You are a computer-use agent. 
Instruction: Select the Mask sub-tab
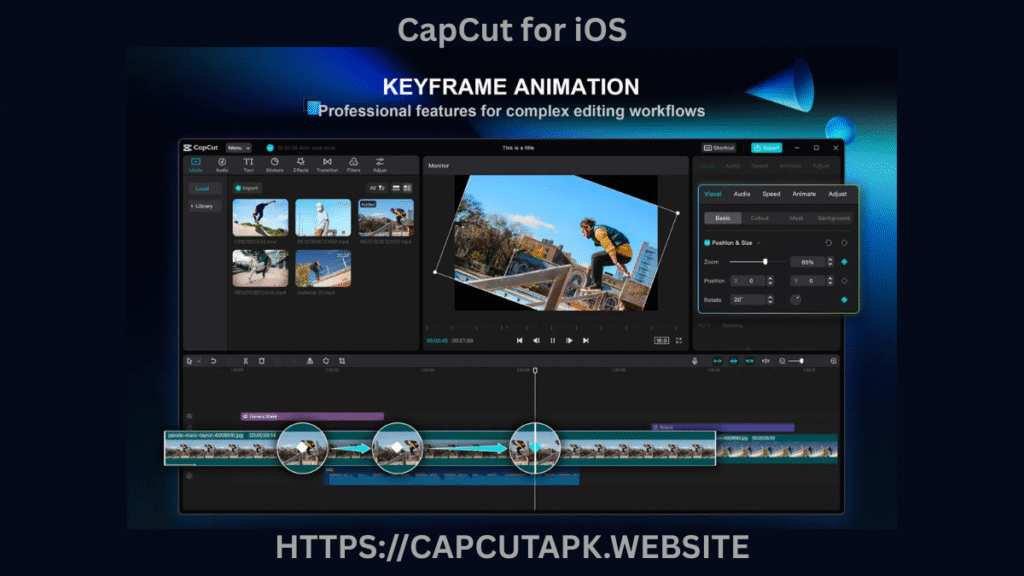coord(796,217)
